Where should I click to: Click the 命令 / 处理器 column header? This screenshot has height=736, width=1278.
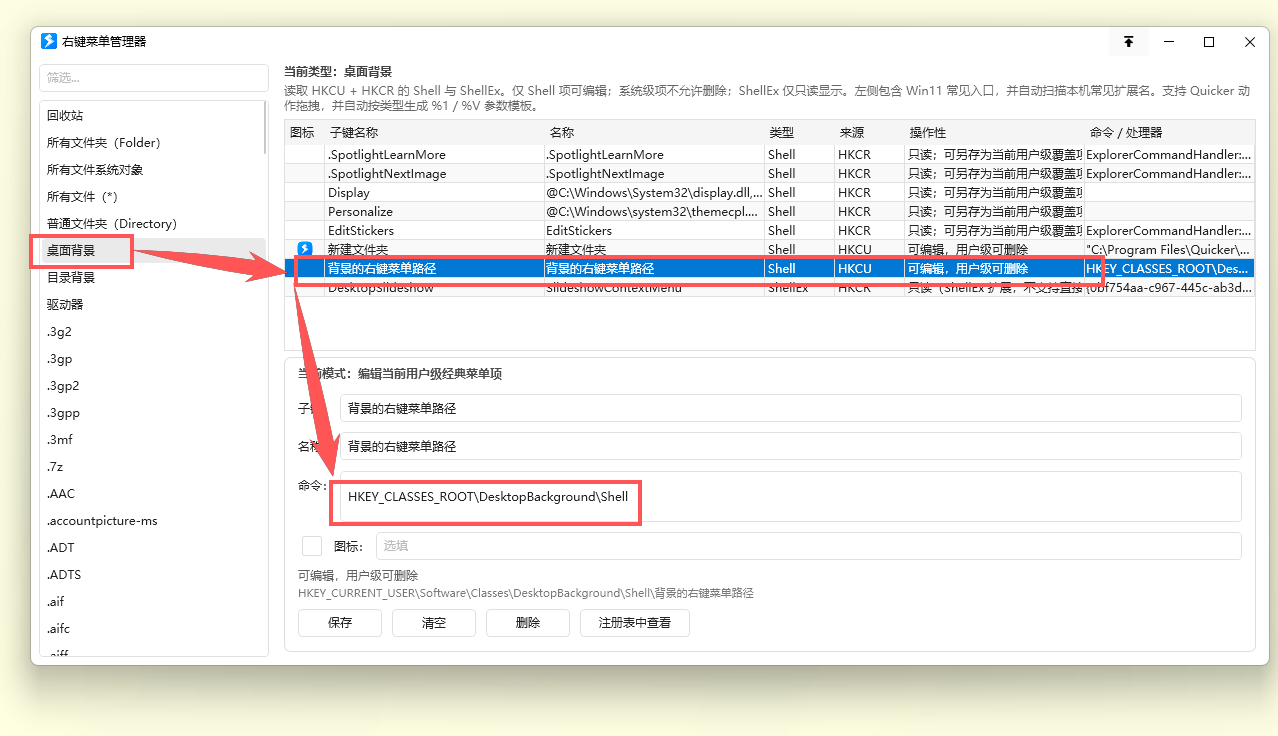click(1125, 133)
